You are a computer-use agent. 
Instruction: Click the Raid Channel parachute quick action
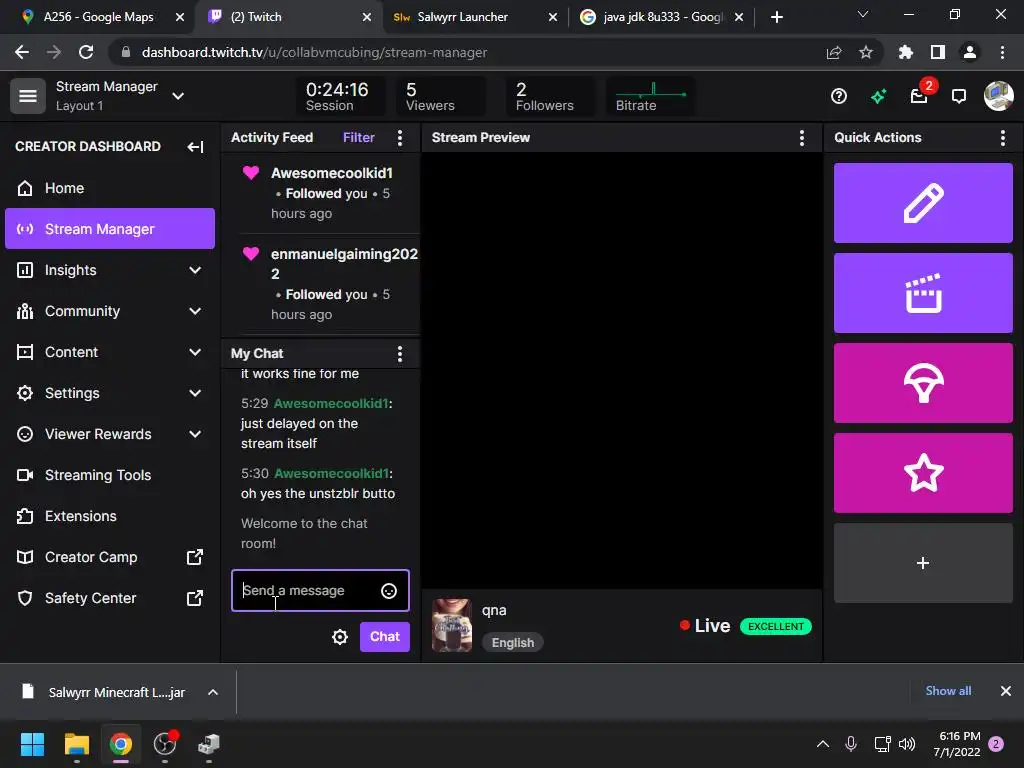[x=923, y=383]
